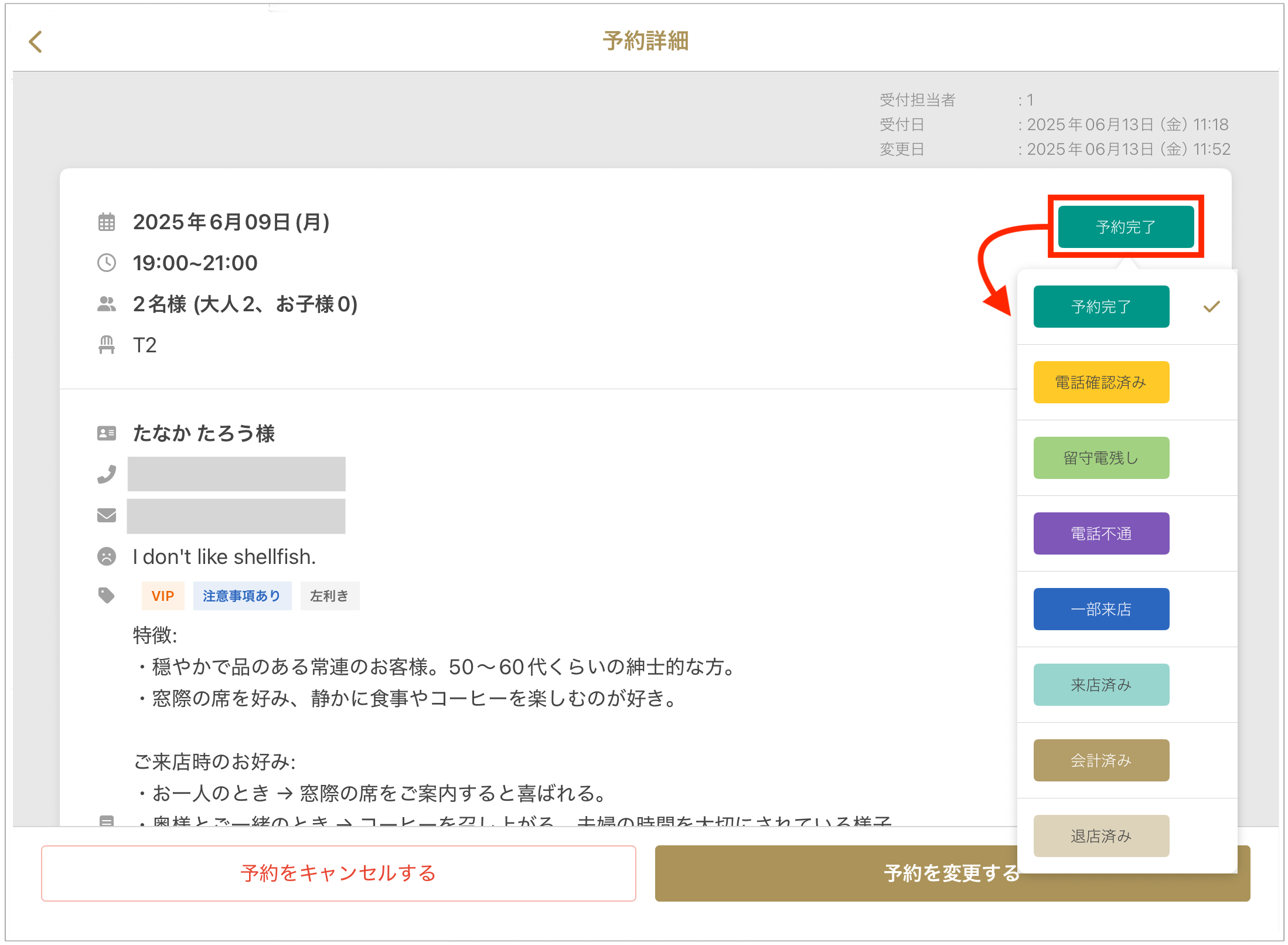Click the clock icon beside 19:00~21:00
This screenshot has width=1288, height=945.
pyautogui.click(x=106, y=263)
